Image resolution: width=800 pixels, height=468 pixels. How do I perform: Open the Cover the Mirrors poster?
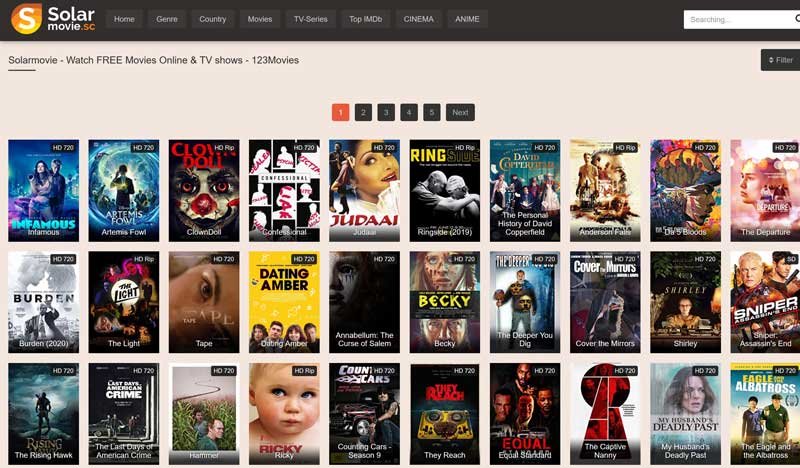[x=605, y=302]
